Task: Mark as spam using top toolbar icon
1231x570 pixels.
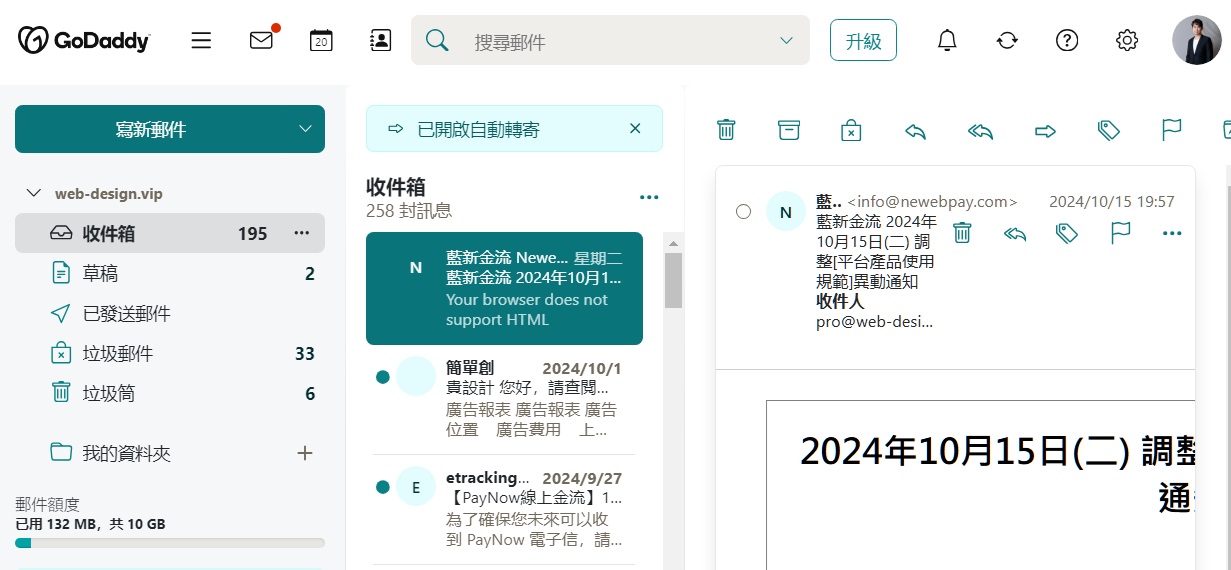Action: click(850, 130)
